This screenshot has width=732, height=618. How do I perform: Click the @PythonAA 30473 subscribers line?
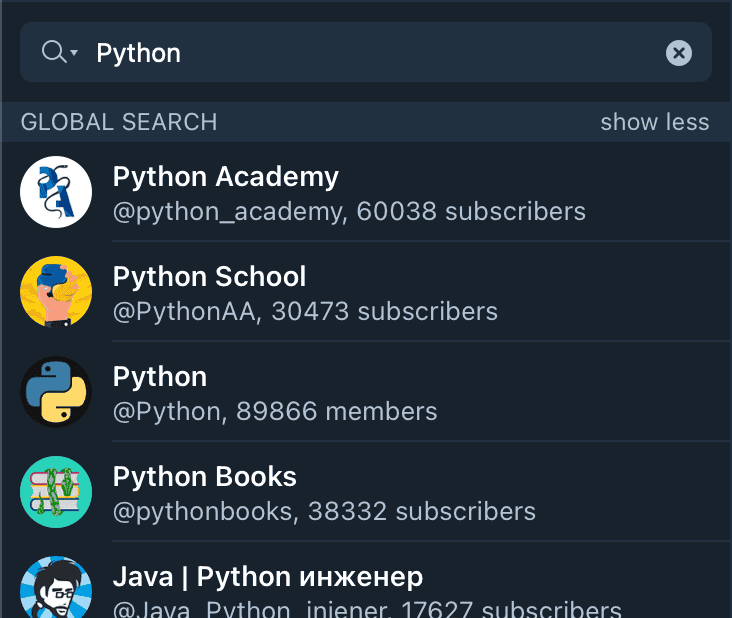305,312
